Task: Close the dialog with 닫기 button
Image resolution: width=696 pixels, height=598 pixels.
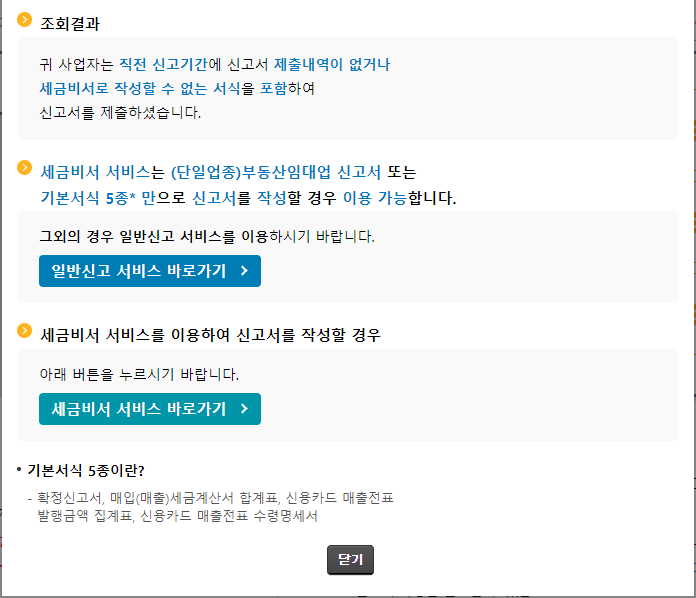Action: point(350,560)
